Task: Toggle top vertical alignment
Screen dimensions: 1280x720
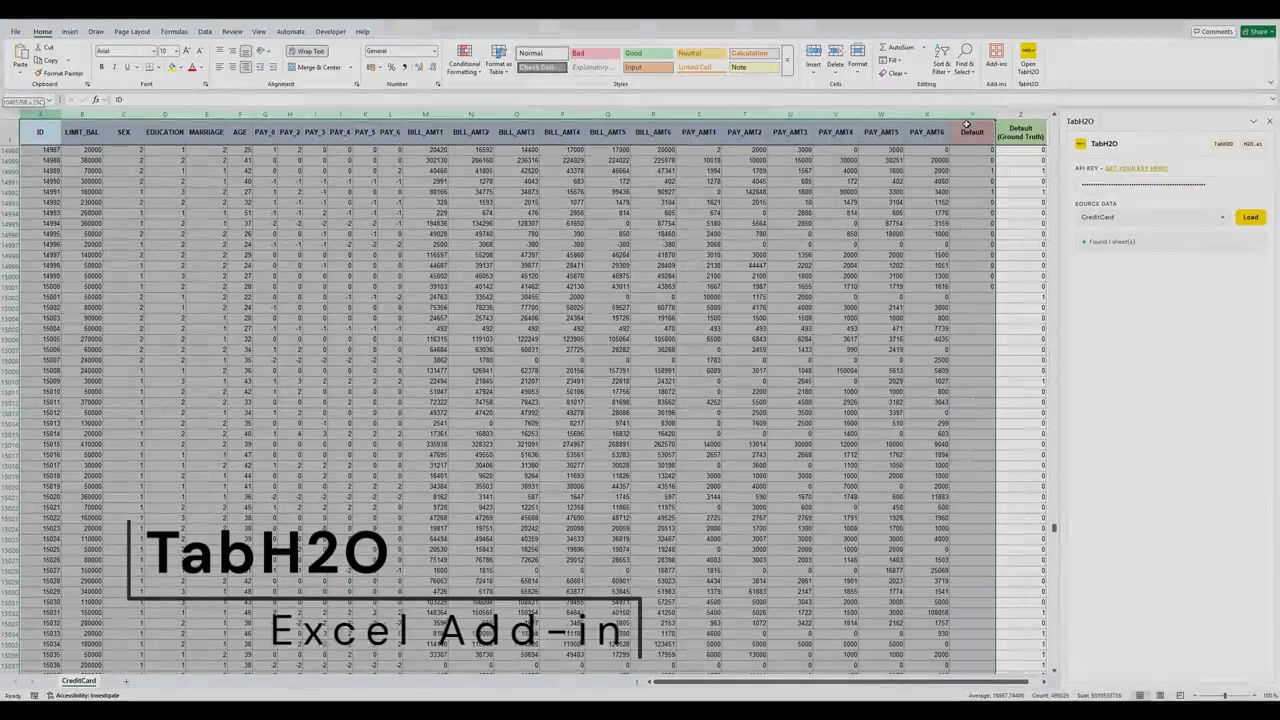Action: (x=219, y=51)
